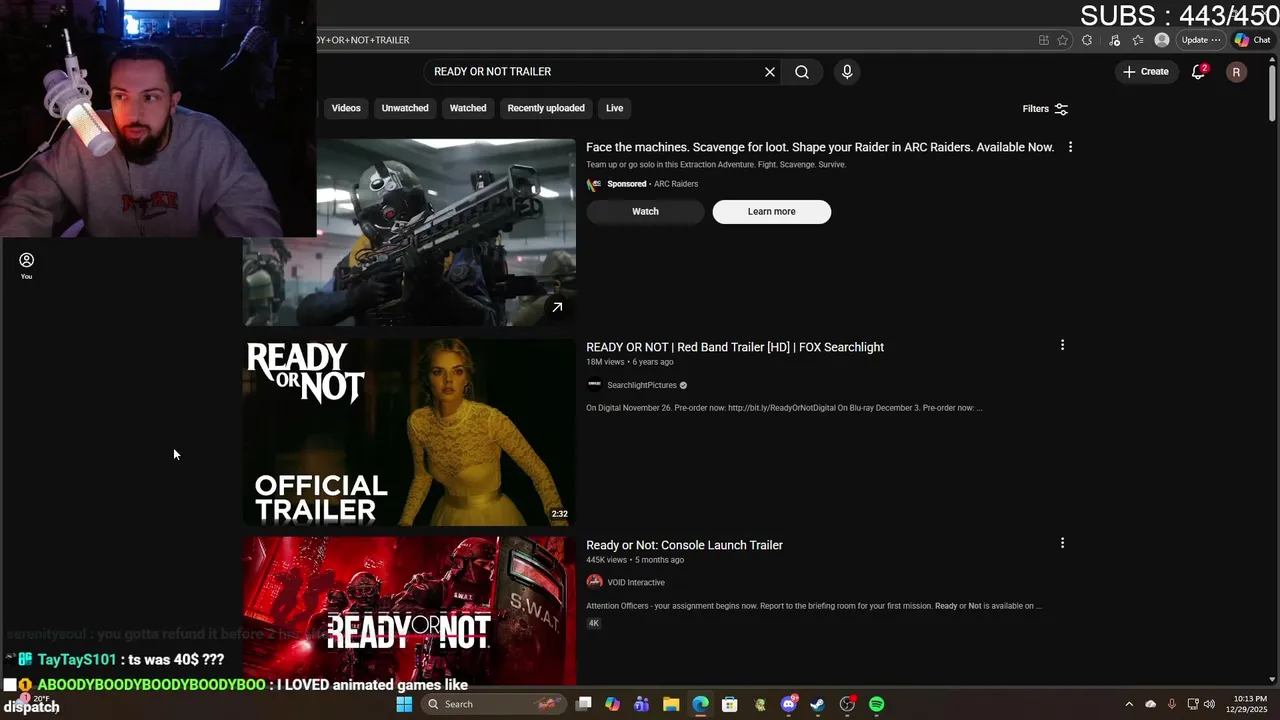Open VOID Interactive channel link

(x=636, y=582)
